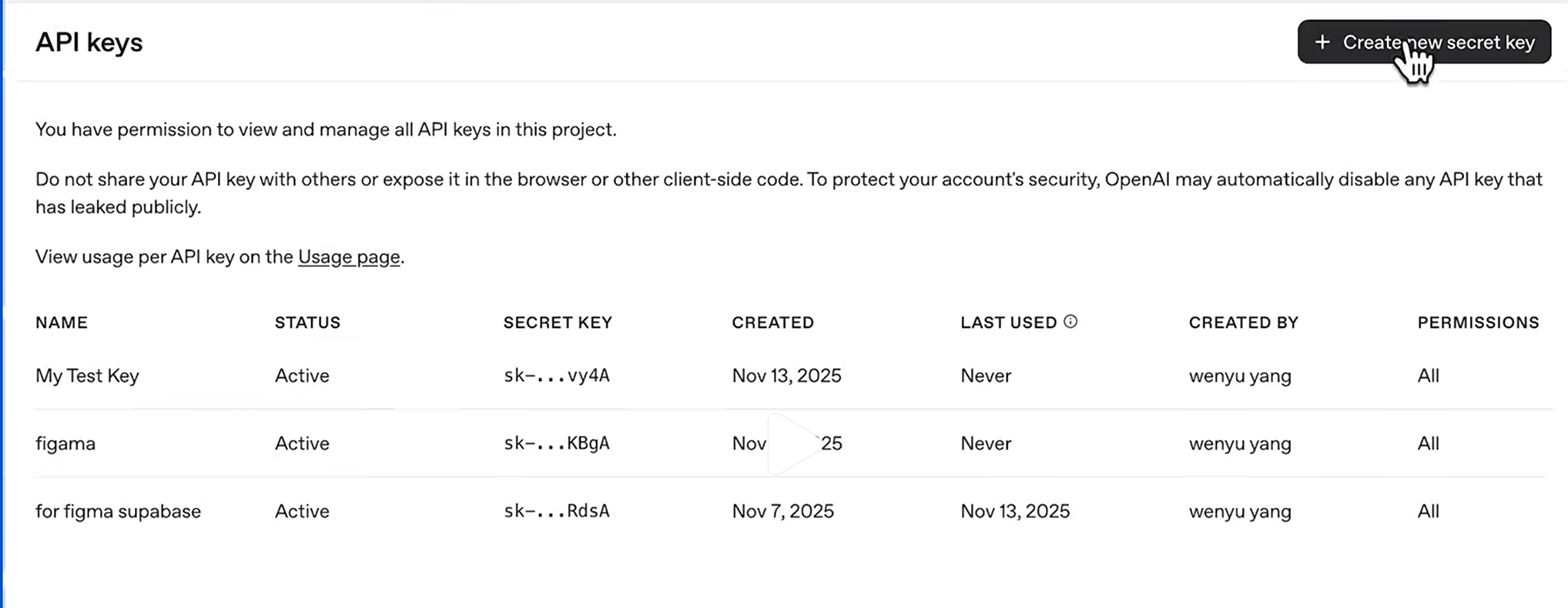1568x608 pixels.
Task: Click the CREATED BY column header
Action: (x=1243, y=322)
